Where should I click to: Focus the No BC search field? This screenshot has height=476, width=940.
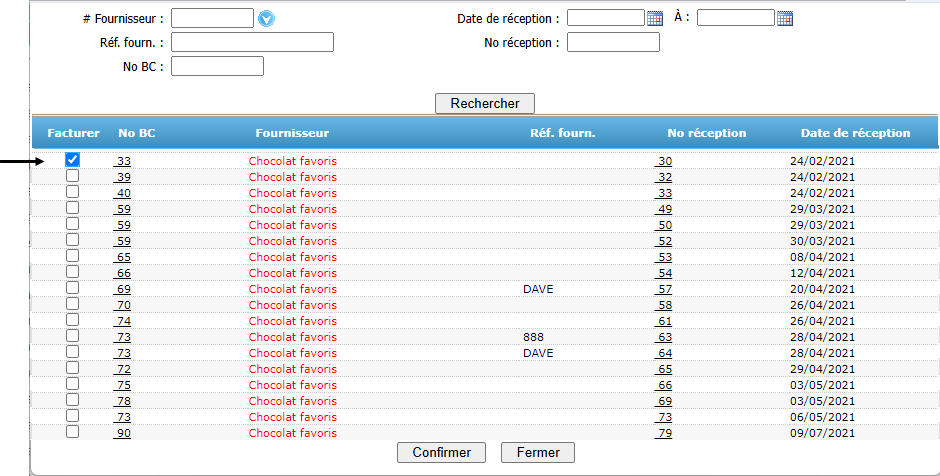click(218, 67)
